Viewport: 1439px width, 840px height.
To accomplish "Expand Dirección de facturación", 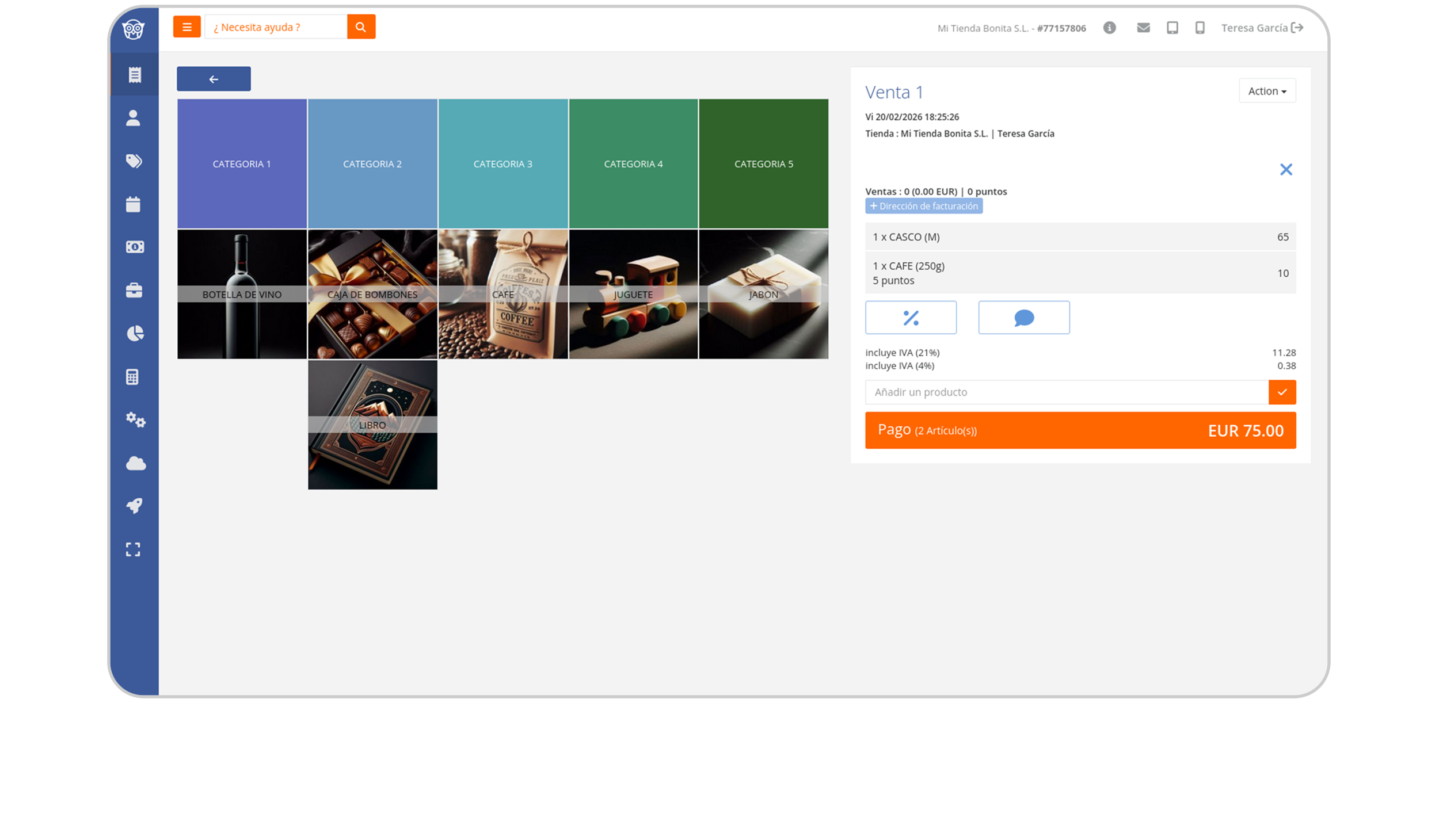I will pyautogui.click(x=923, y=206).
